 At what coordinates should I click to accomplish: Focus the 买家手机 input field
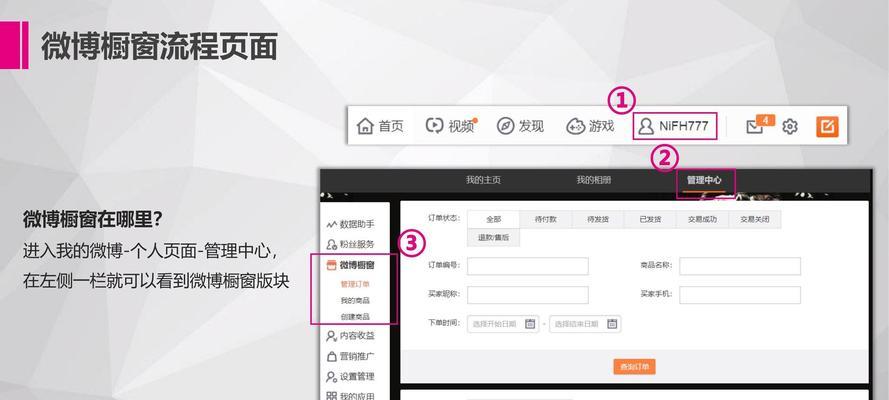point(740,295)
